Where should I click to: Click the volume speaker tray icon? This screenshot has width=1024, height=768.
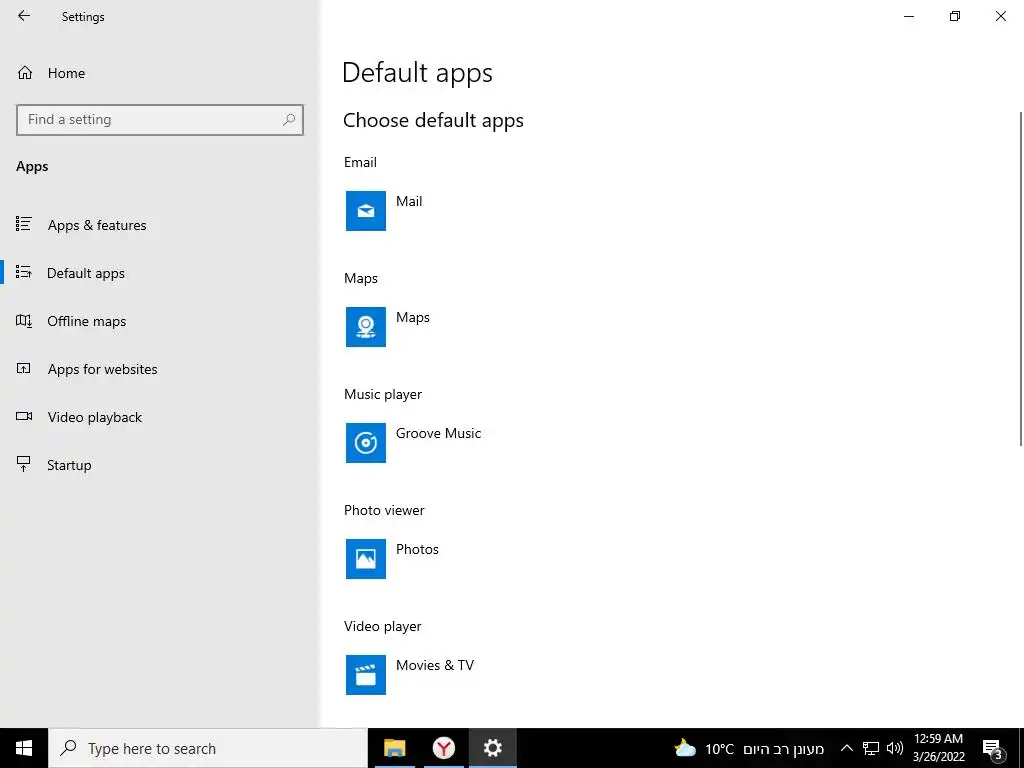(895, 748)
